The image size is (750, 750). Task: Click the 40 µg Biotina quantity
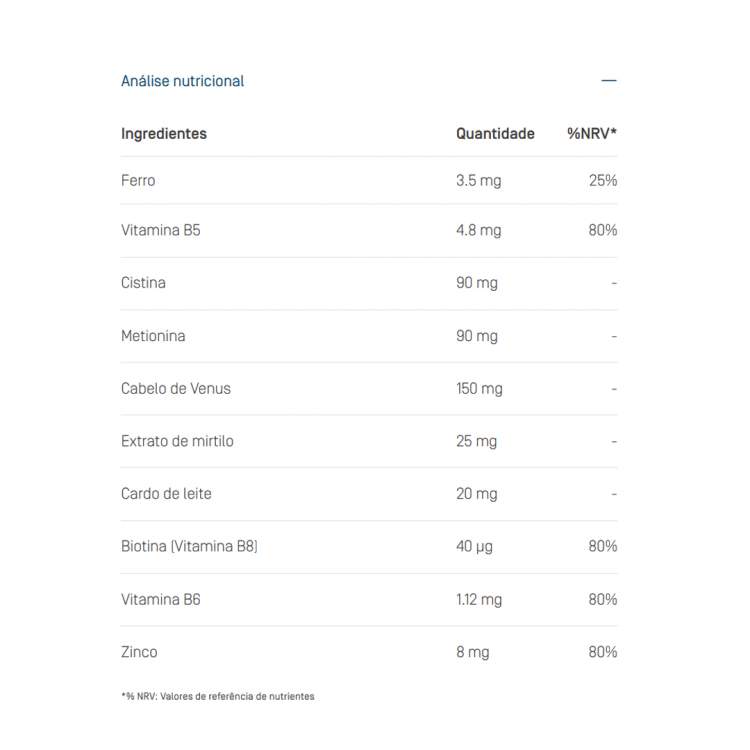click(x=474, y=546)
